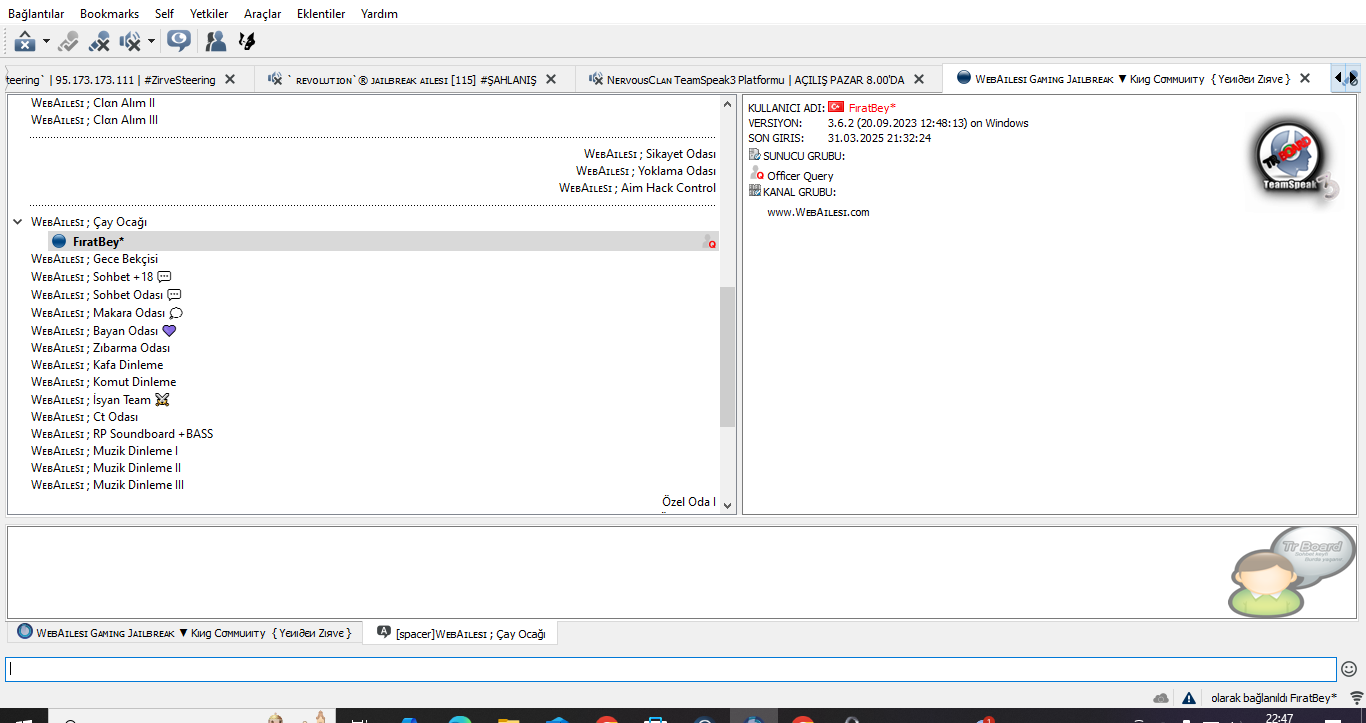Image resolution: width=1366 pixels, height=723 pixels.
Task: Open the Bağlantılar menu
Action: (36, 14)
